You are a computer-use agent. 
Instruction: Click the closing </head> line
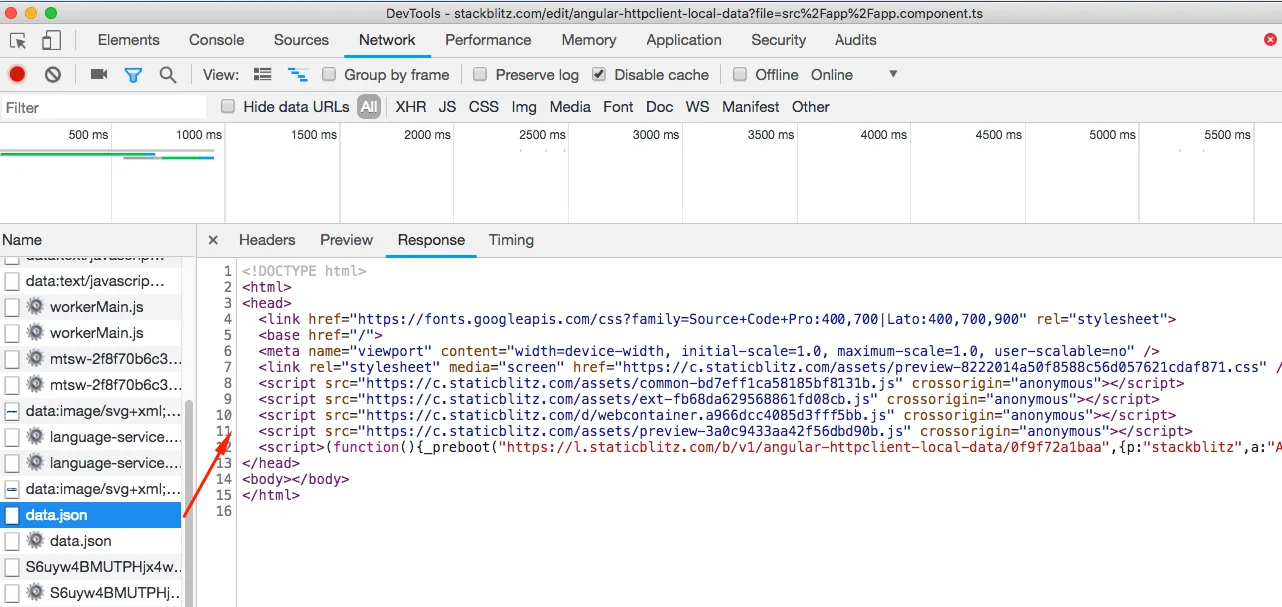click(270, 463)
